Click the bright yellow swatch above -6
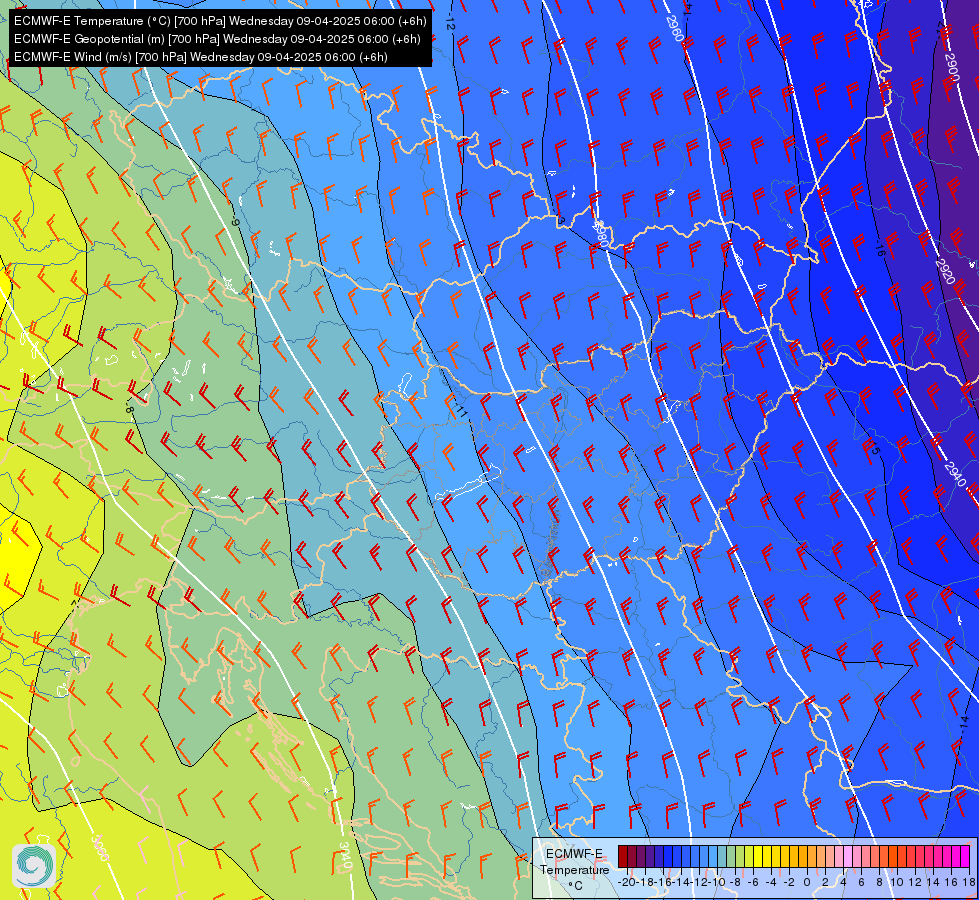 (758, 856)
